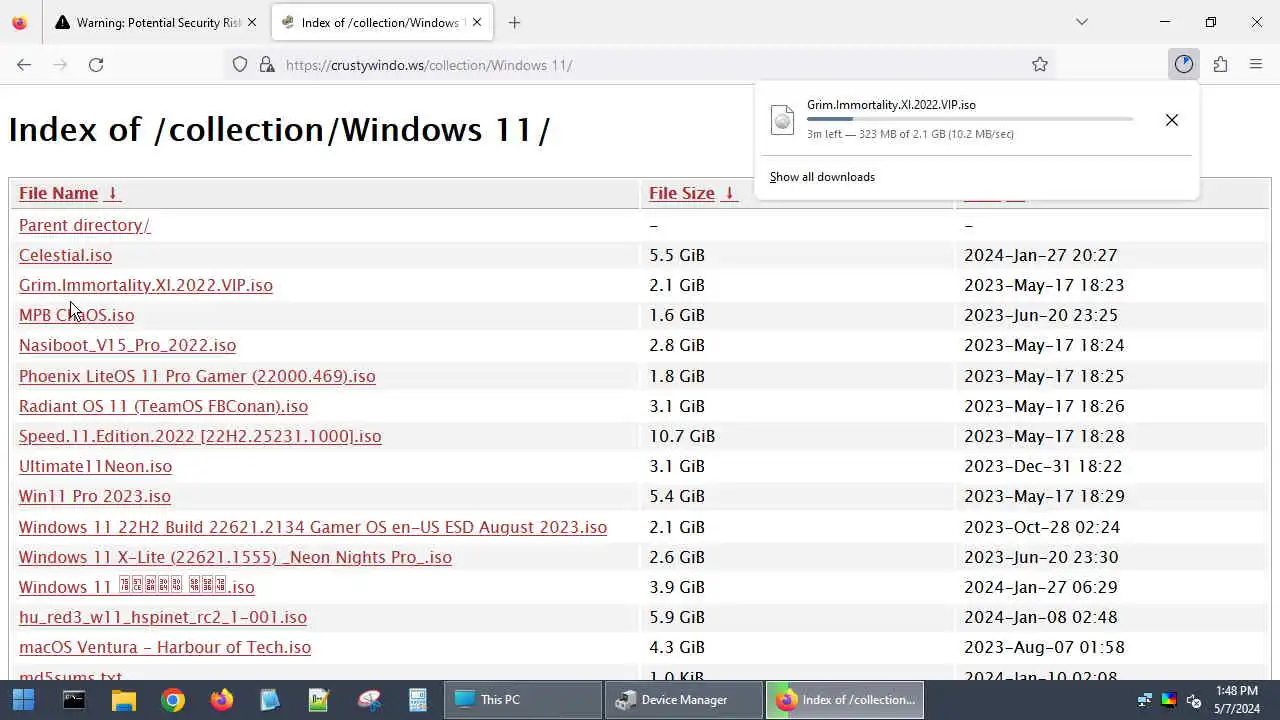Image resolution: width=1280 pixels, height=720 pixels.
Task: Open the green notepad taskbar icon
Action: point(319,700)
